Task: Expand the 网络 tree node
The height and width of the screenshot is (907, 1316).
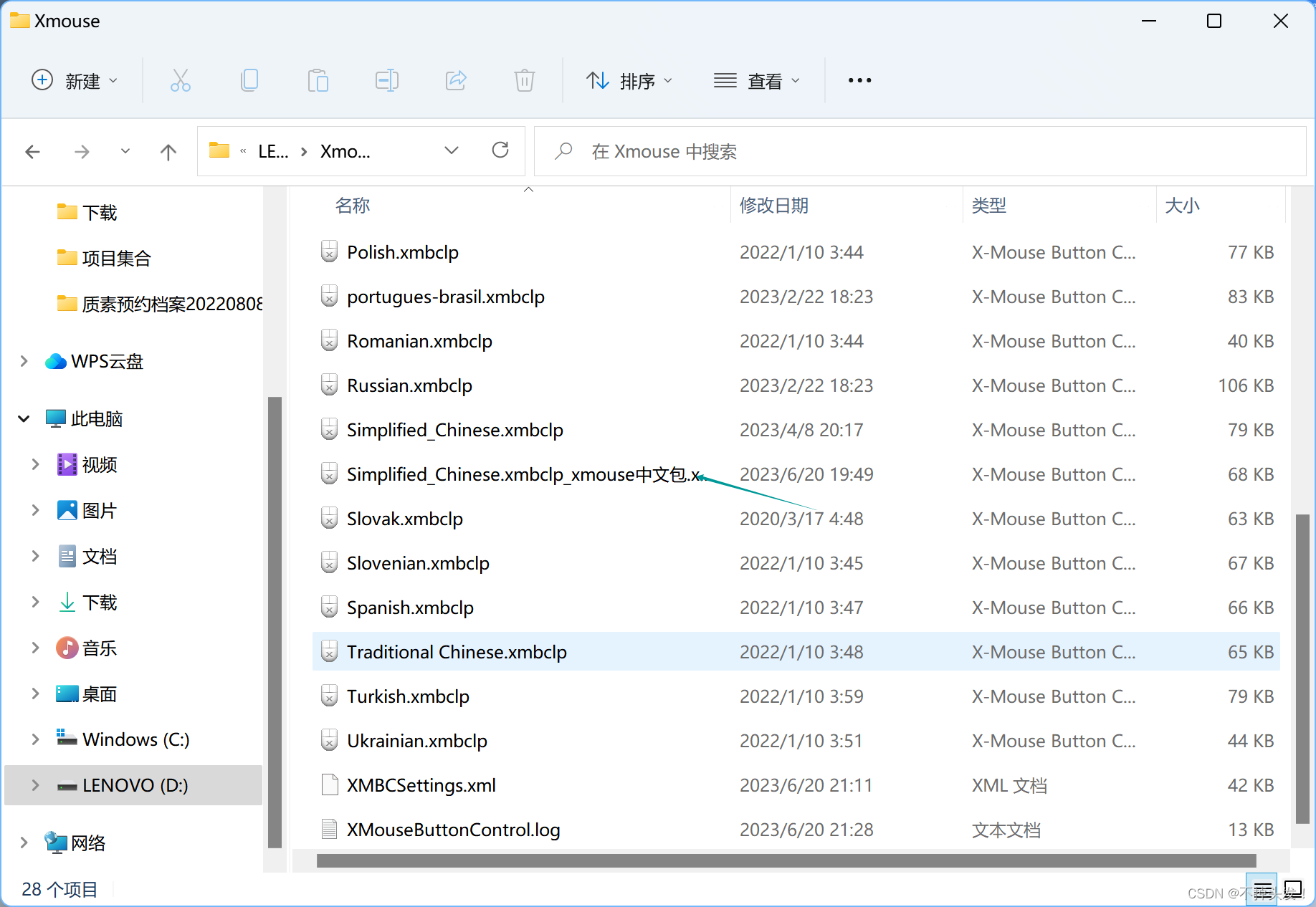Action: coord(24,843)
